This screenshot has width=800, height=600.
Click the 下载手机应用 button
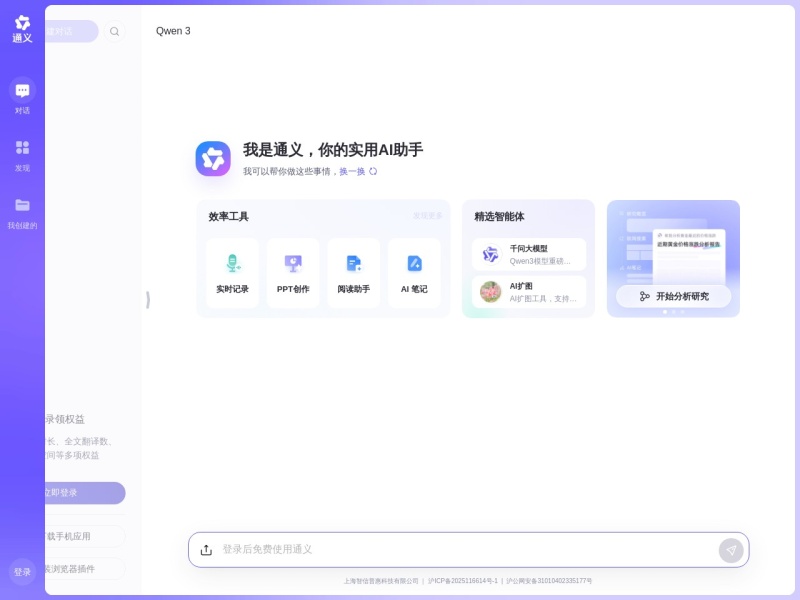(85, 536)
